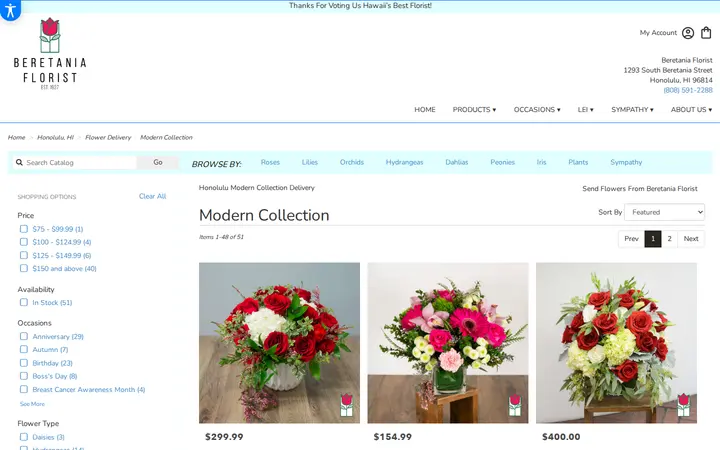Screen dimensions: 720x450
Task: Browse by Hydrangeas
Action: pos(405,162)
